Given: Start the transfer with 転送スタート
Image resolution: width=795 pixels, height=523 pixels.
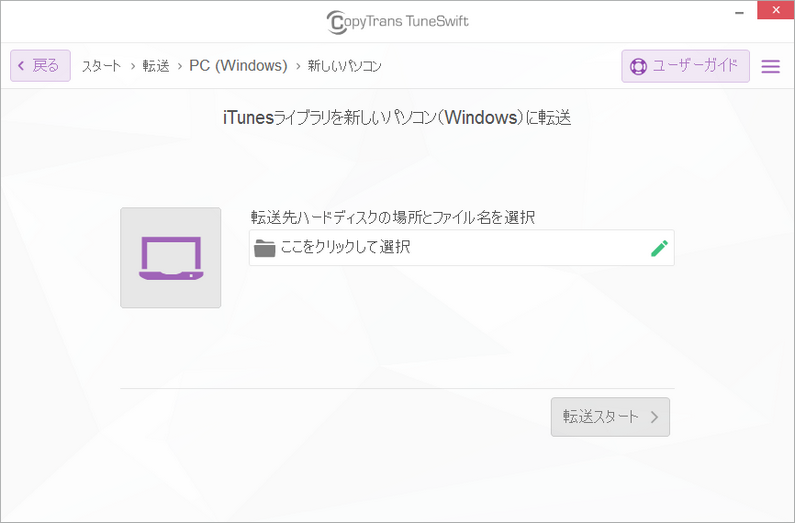Looking at the screenshot, I should coord(610,417).
